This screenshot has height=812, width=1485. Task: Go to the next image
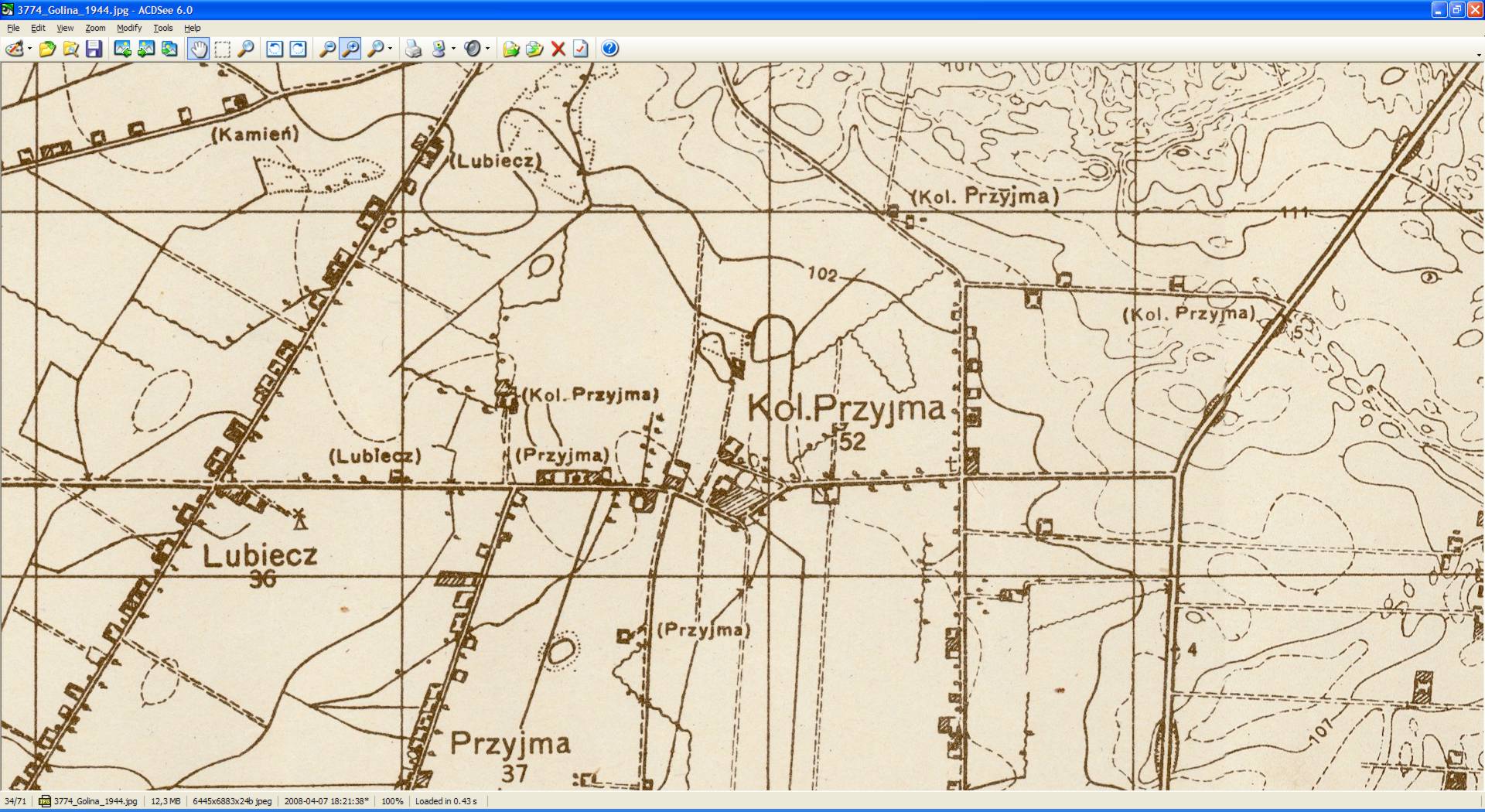coord(145,49)
